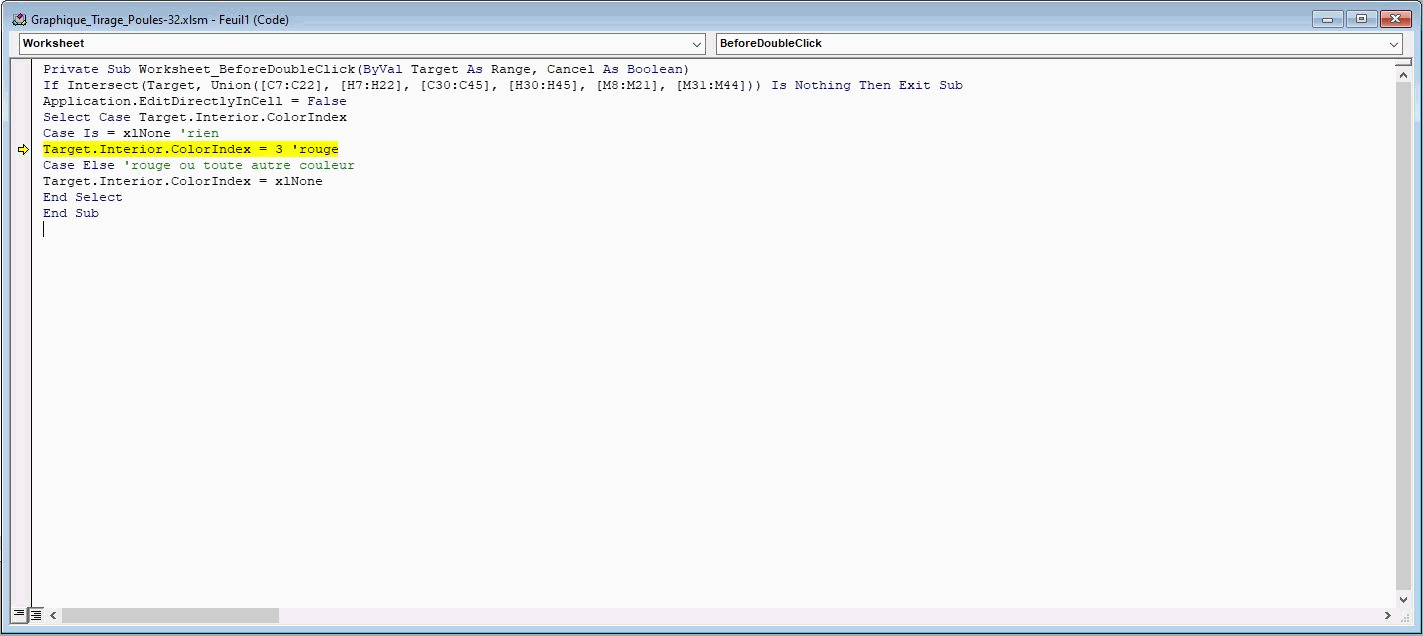Screen dimensions: 1423x636
Task: Click 'Application.EditDirectlyInCell = False' line
Action: coord(195,101)
